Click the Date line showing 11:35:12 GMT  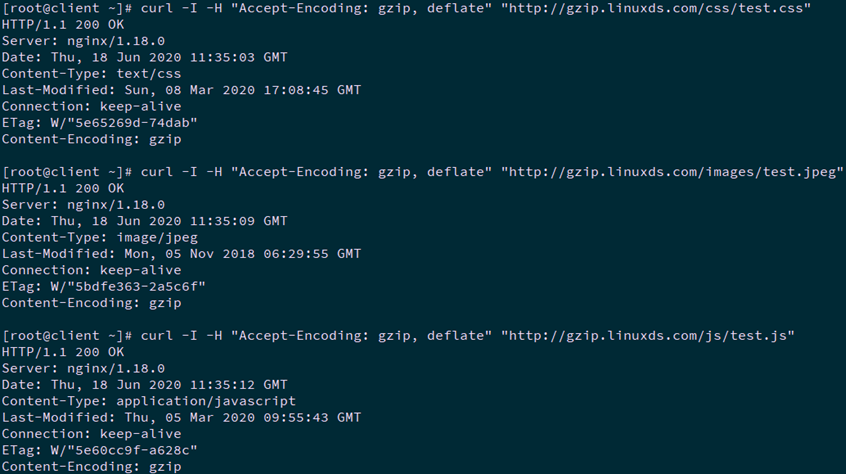pyautogui.click(x=144, y=384)
